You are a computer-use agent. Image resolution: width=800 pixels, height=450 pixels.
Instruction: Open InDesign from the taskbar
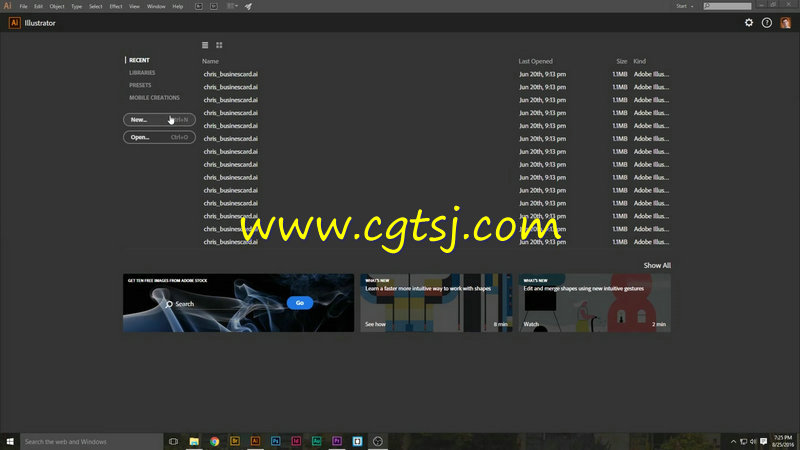296,441
